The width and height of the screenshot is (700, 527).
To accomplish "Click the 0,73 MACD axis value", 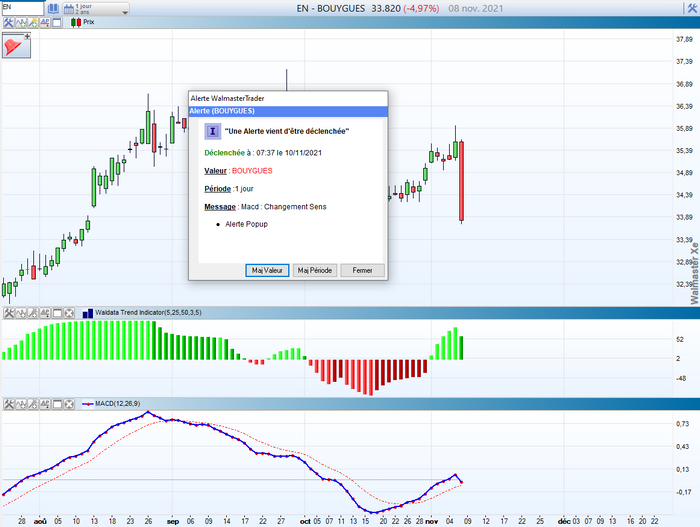I will pyautogui.click(x=683, y=424).
